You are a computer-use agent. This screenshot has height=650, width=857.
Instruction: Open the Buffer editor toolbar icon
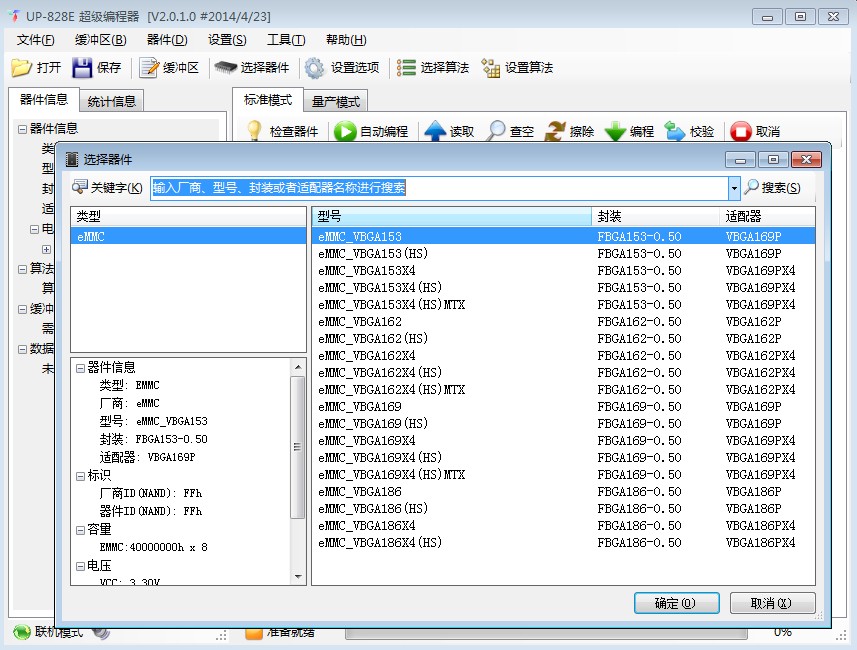point(149,68)
